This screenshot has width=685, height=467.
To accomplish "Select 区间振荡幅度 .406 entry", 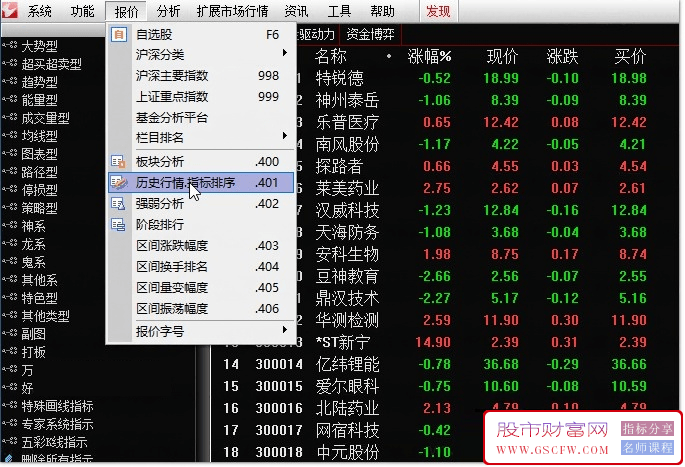I will click(x=201, y=308).
